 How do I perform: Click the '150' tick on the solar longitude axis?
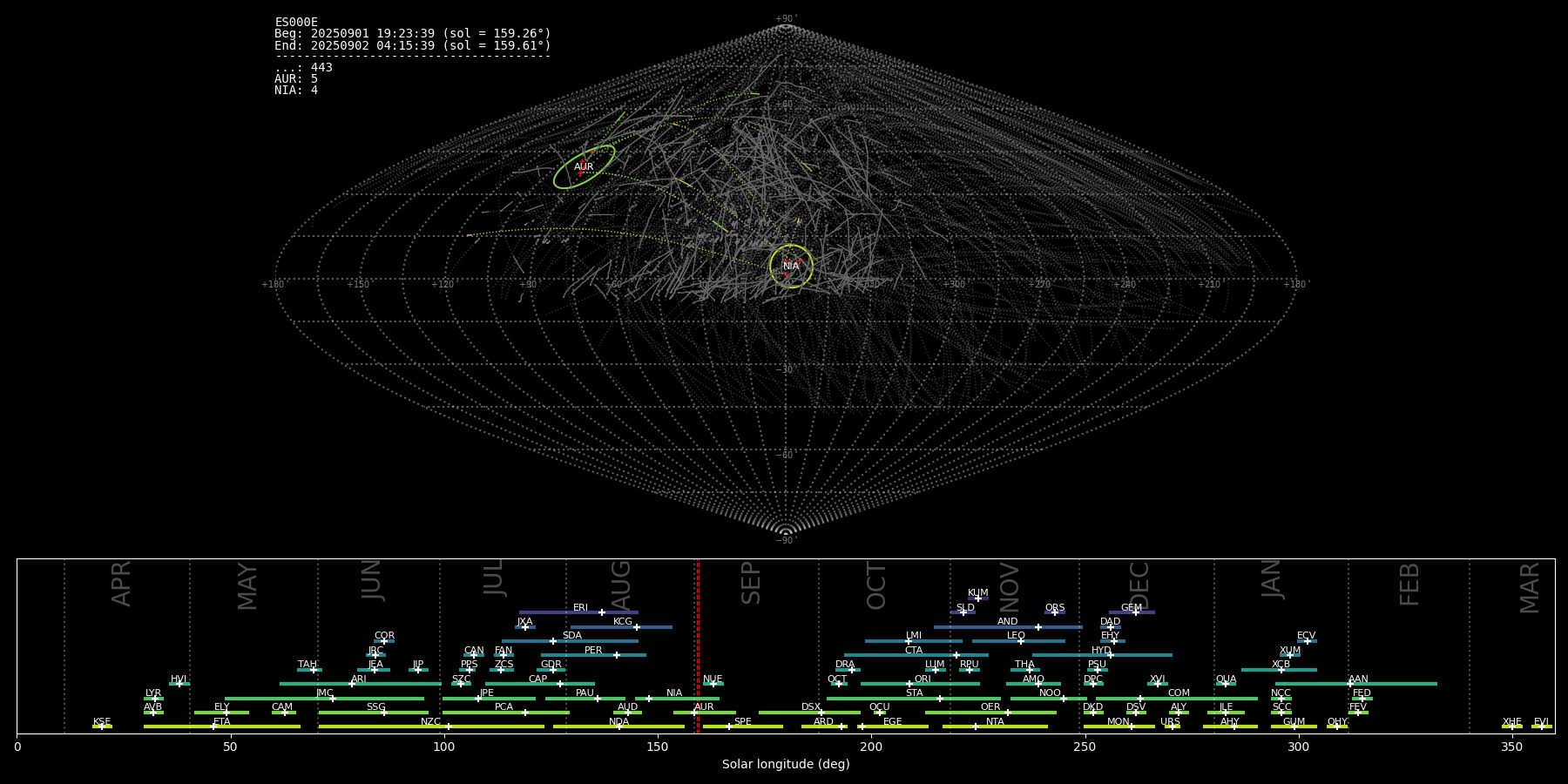657,747
